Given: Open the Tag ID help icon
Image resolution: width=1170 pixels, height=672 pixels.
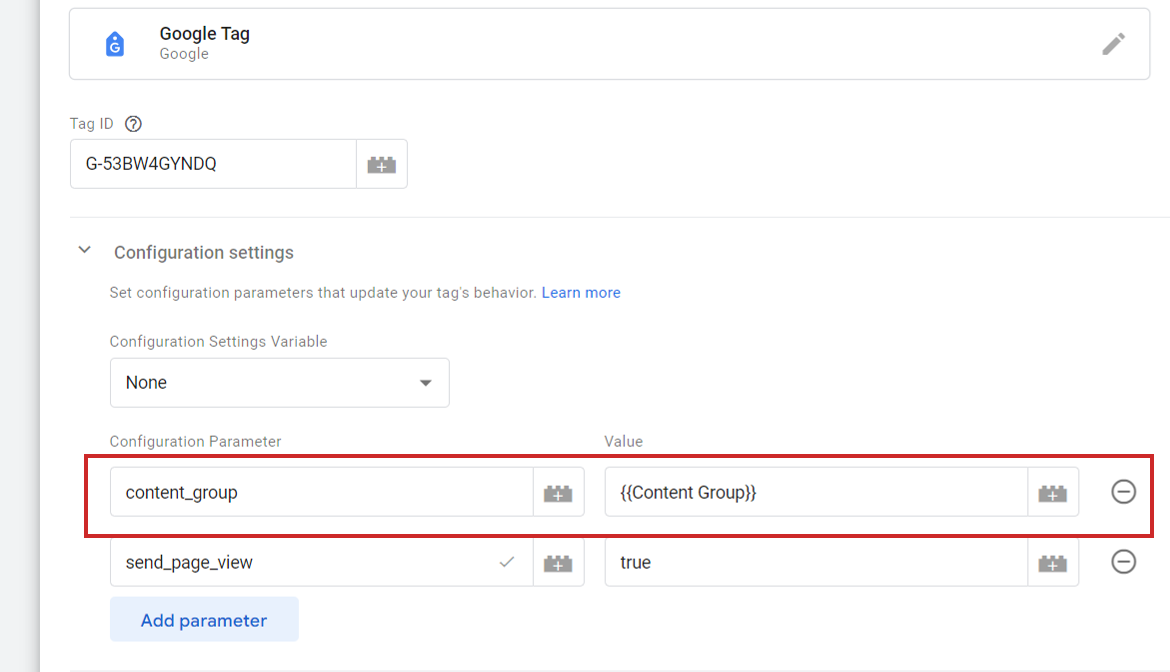Looking at the screenshot, I should coord(134,123).
